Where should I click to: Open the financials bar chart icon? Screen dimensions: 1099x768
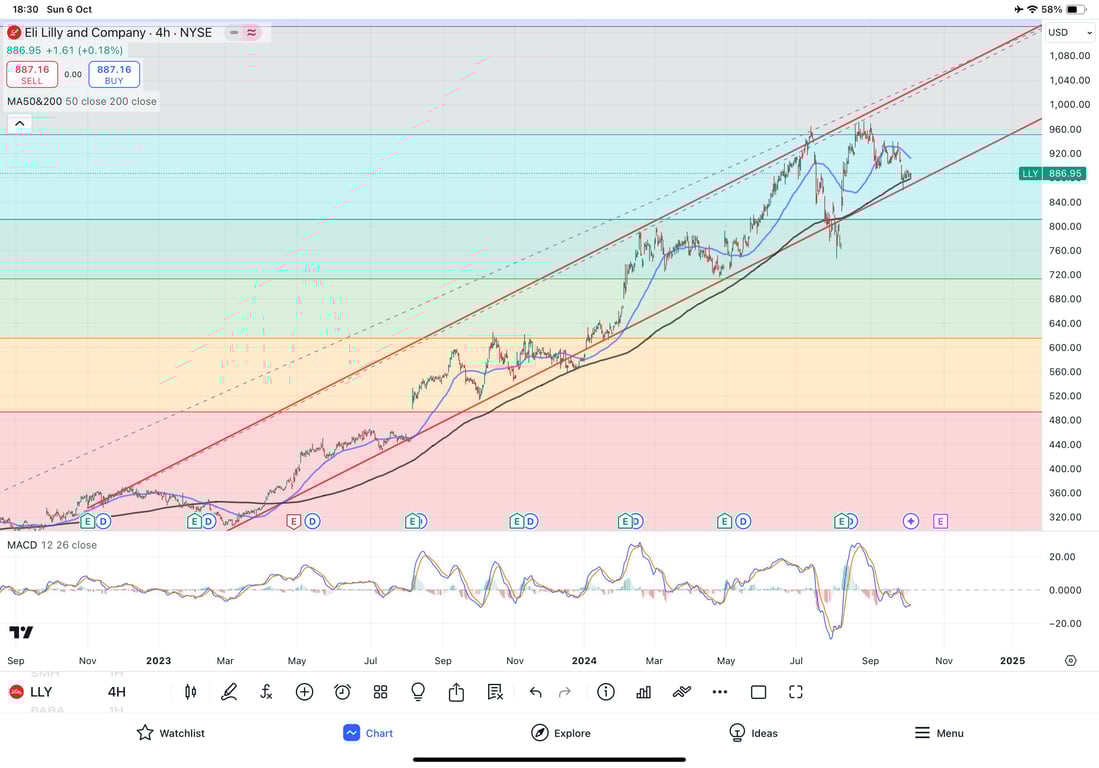tap(643, 692)
